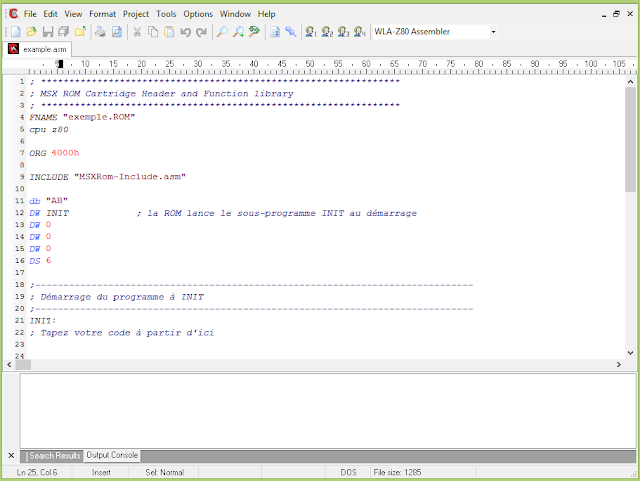Image resolution: width=640 pixels, height=481 pixels.
Task: Open the Tools menu
Action: (166, 14)
